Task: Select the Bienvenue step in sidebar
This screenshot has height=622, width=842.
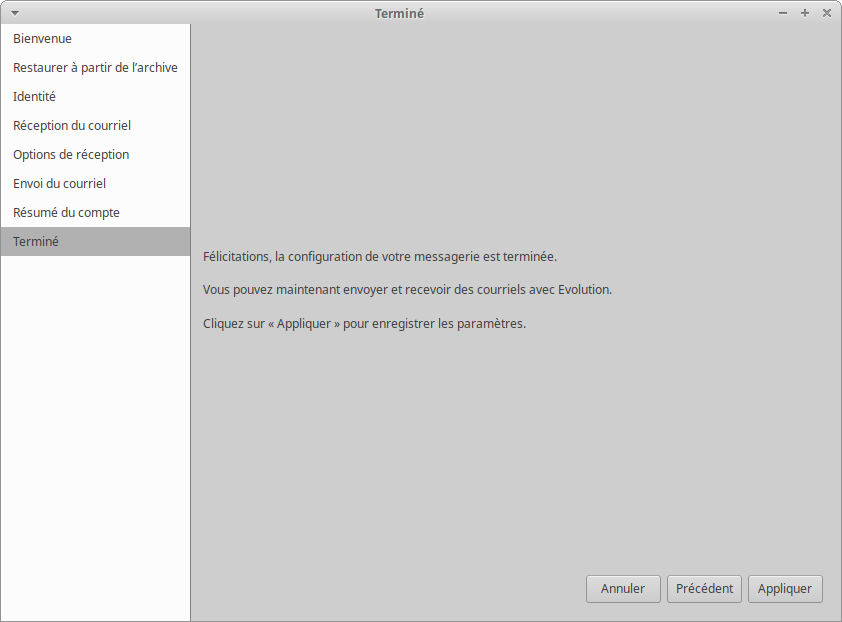Action: 42,39
